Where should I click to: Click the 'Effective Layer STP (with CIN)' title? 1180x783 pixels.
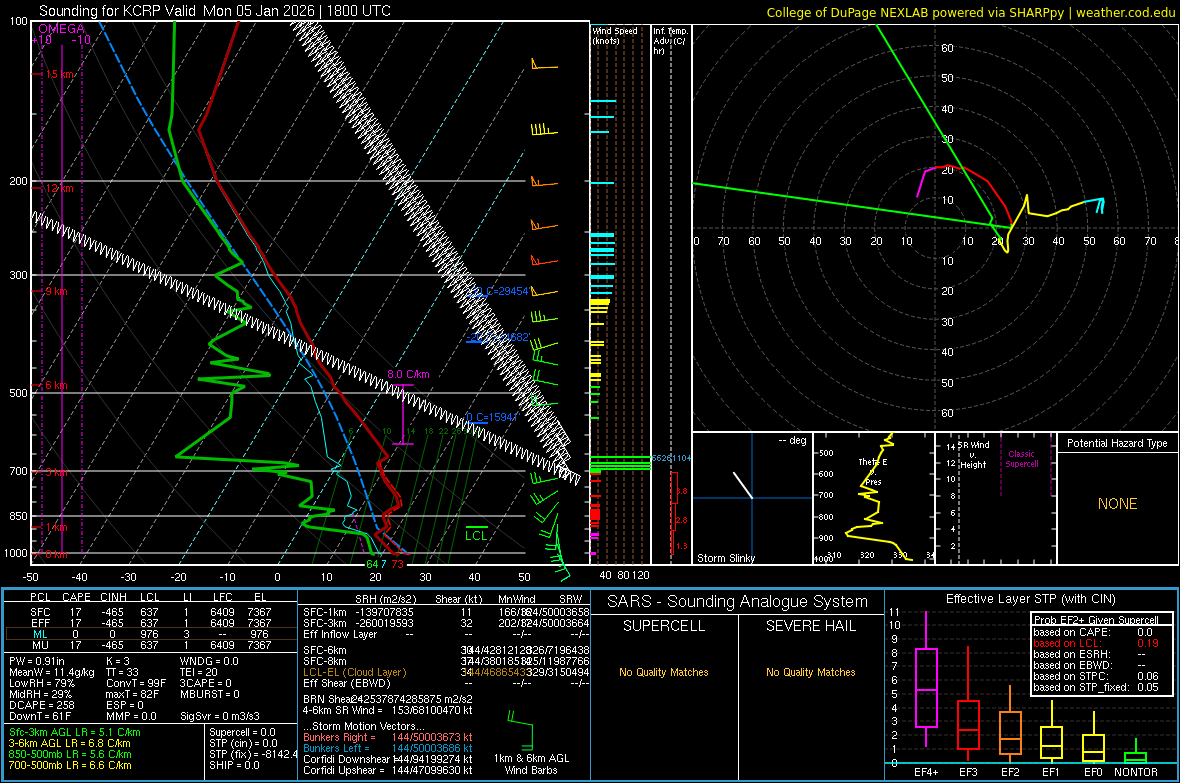[x=1030, y=599]
